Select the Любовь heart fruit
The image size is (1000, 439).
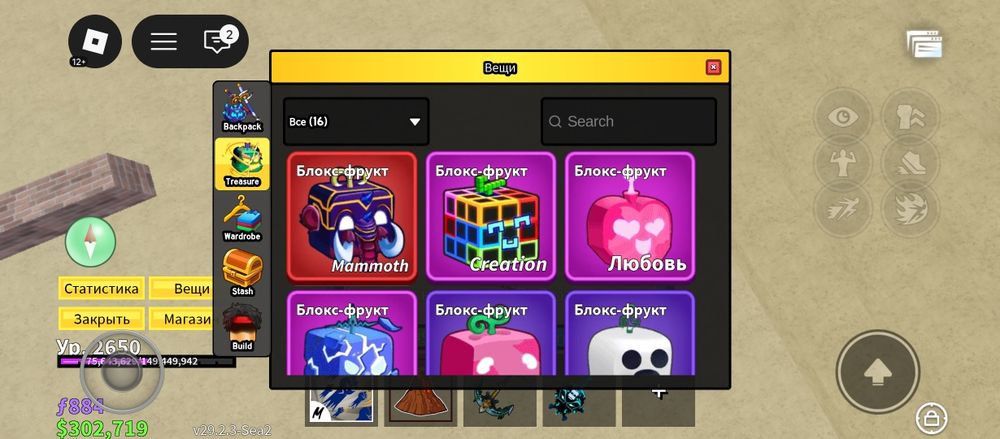[x=630, y=216]
